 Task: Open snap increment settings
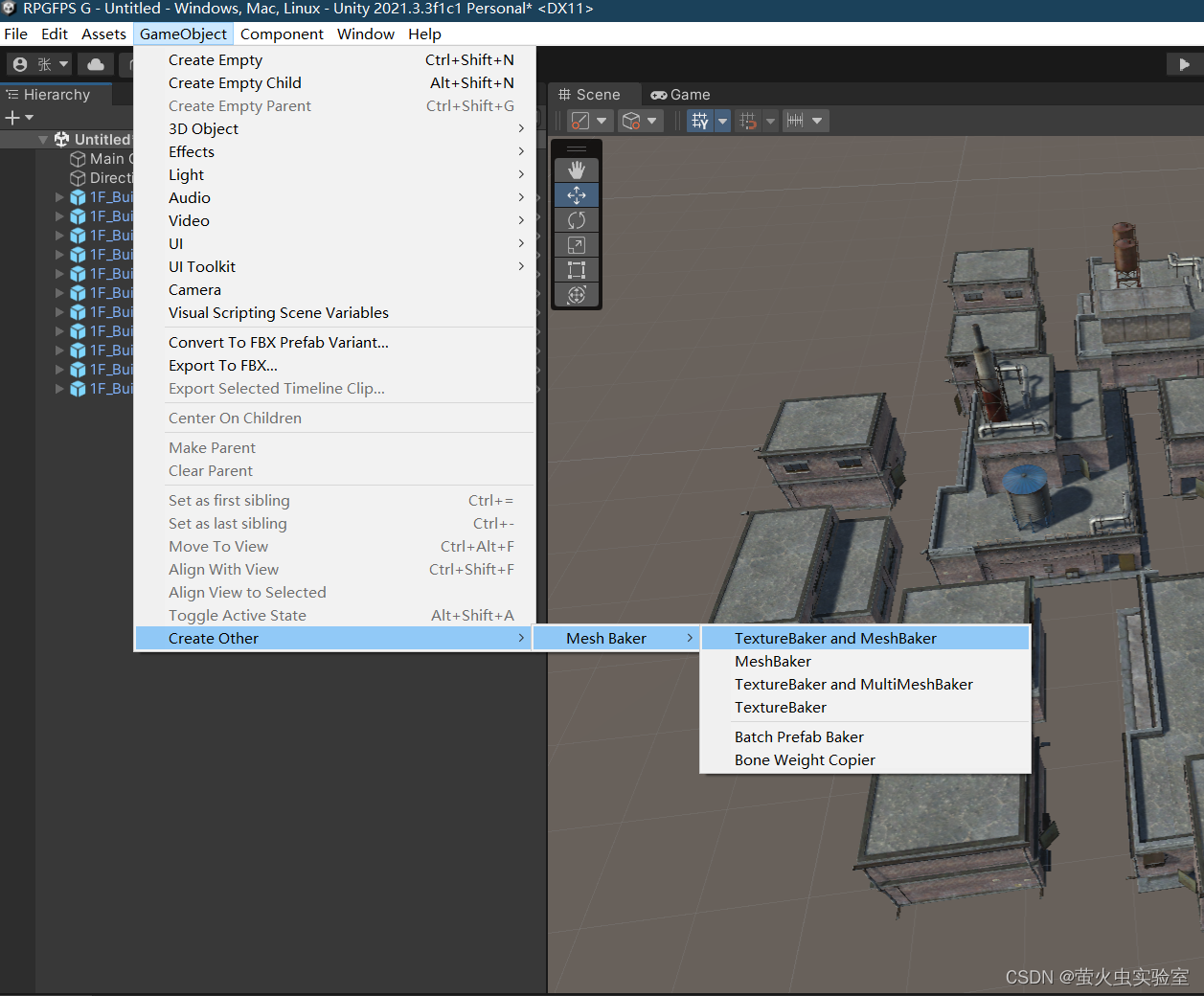[795, 121]
